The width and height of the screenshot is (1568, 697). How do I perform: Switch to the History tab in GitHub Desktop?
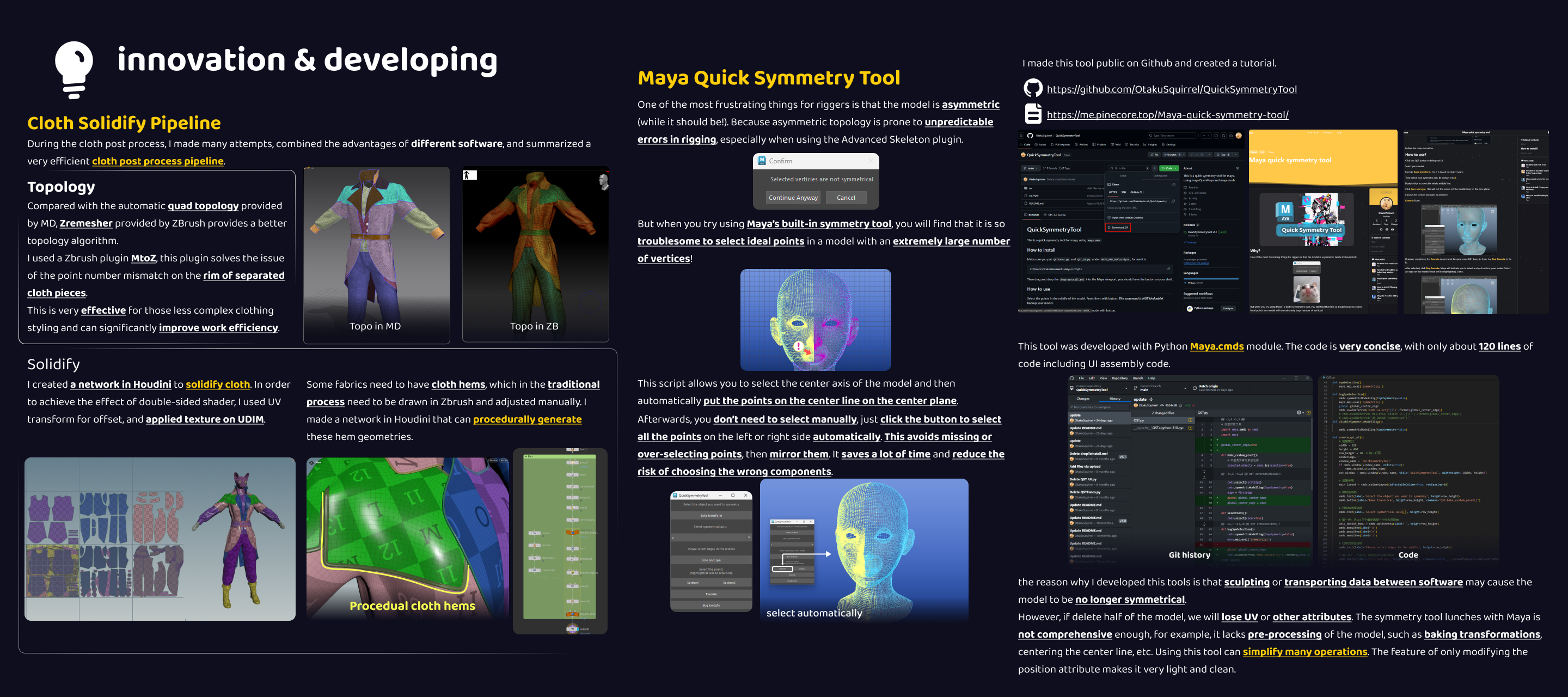pyautogui.click(x=1115, y=399)
